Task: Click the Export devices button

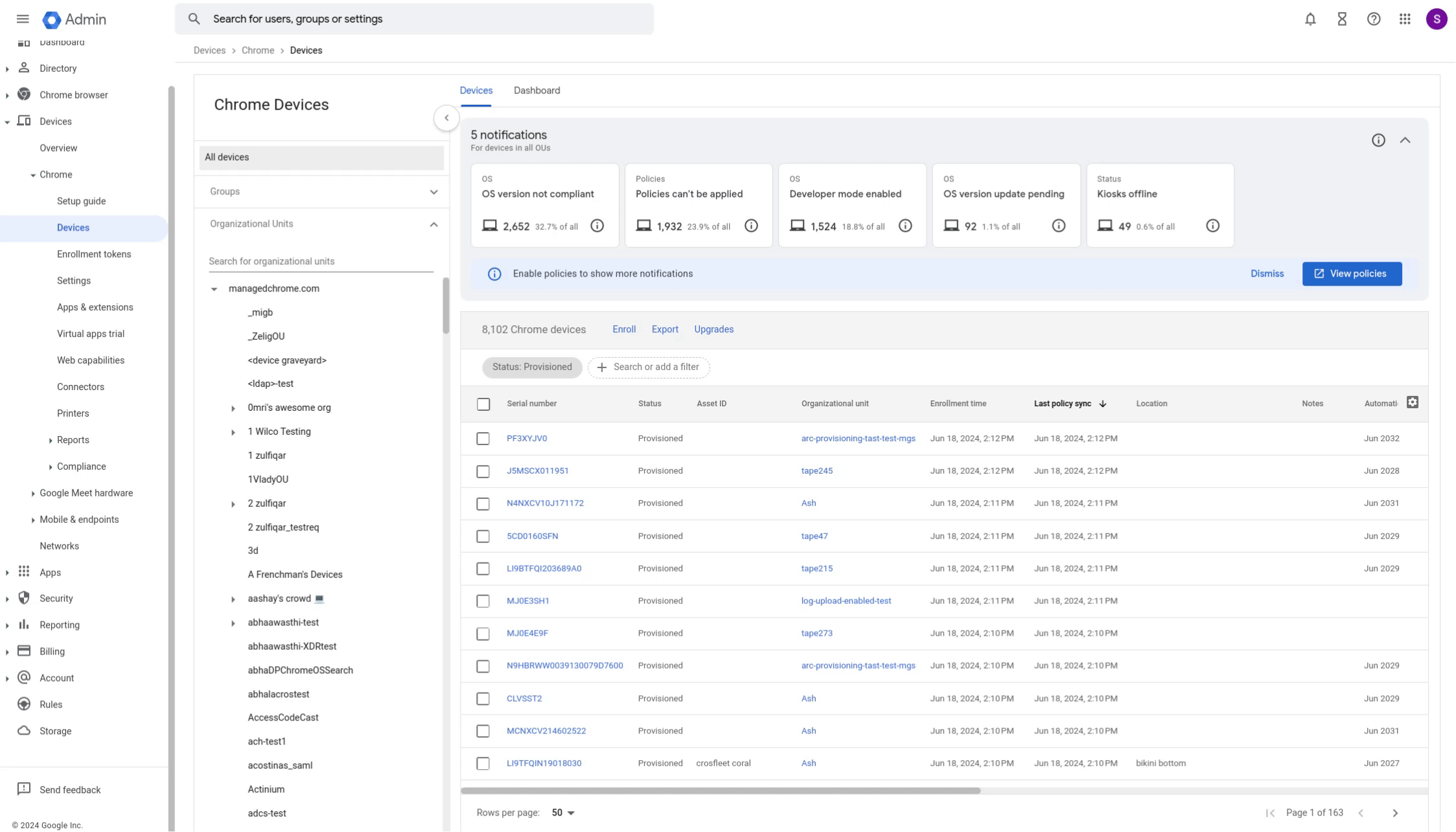Action: click(664, 329)
